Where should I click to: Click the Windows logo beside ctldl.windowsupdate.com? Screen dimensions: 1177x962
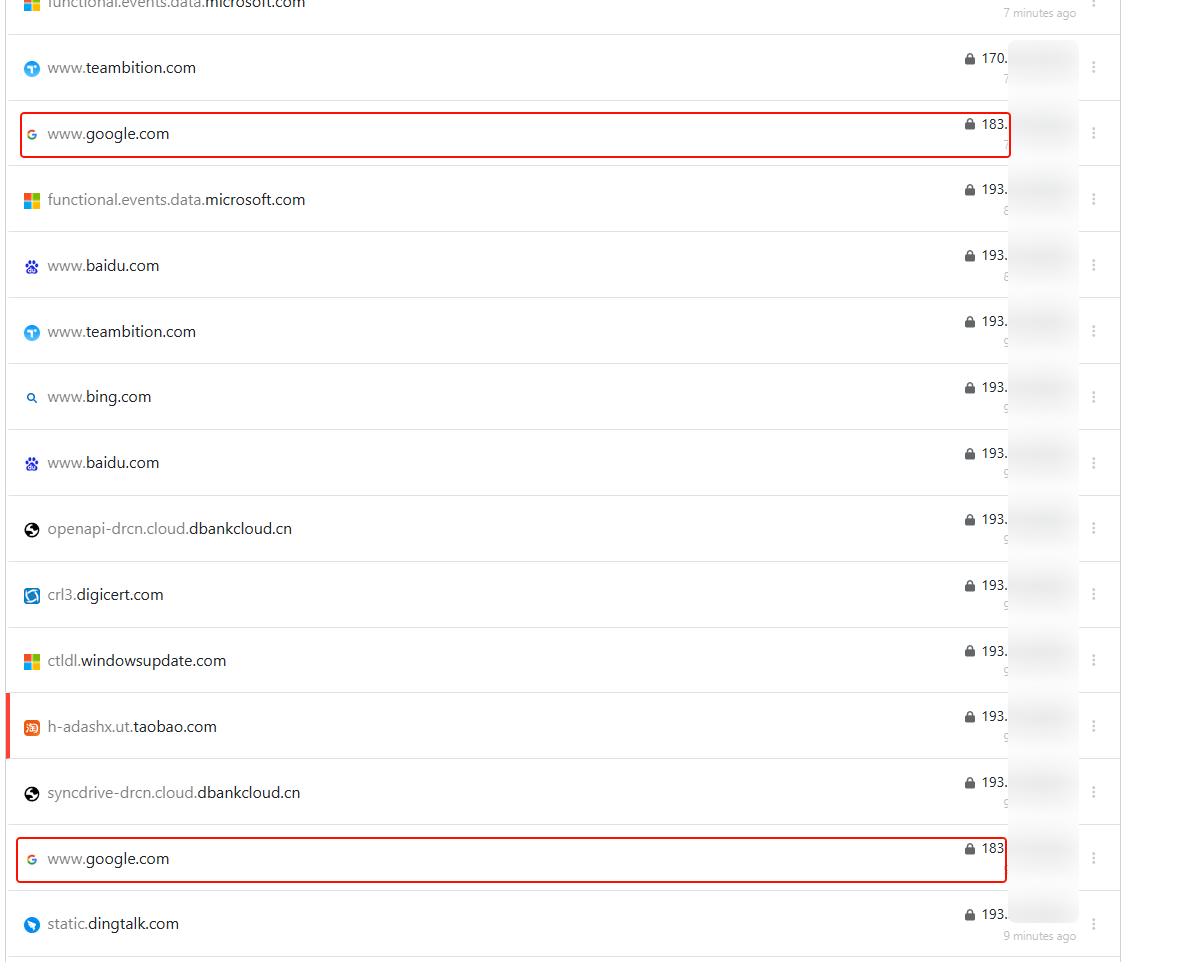[x=32, y=661]
